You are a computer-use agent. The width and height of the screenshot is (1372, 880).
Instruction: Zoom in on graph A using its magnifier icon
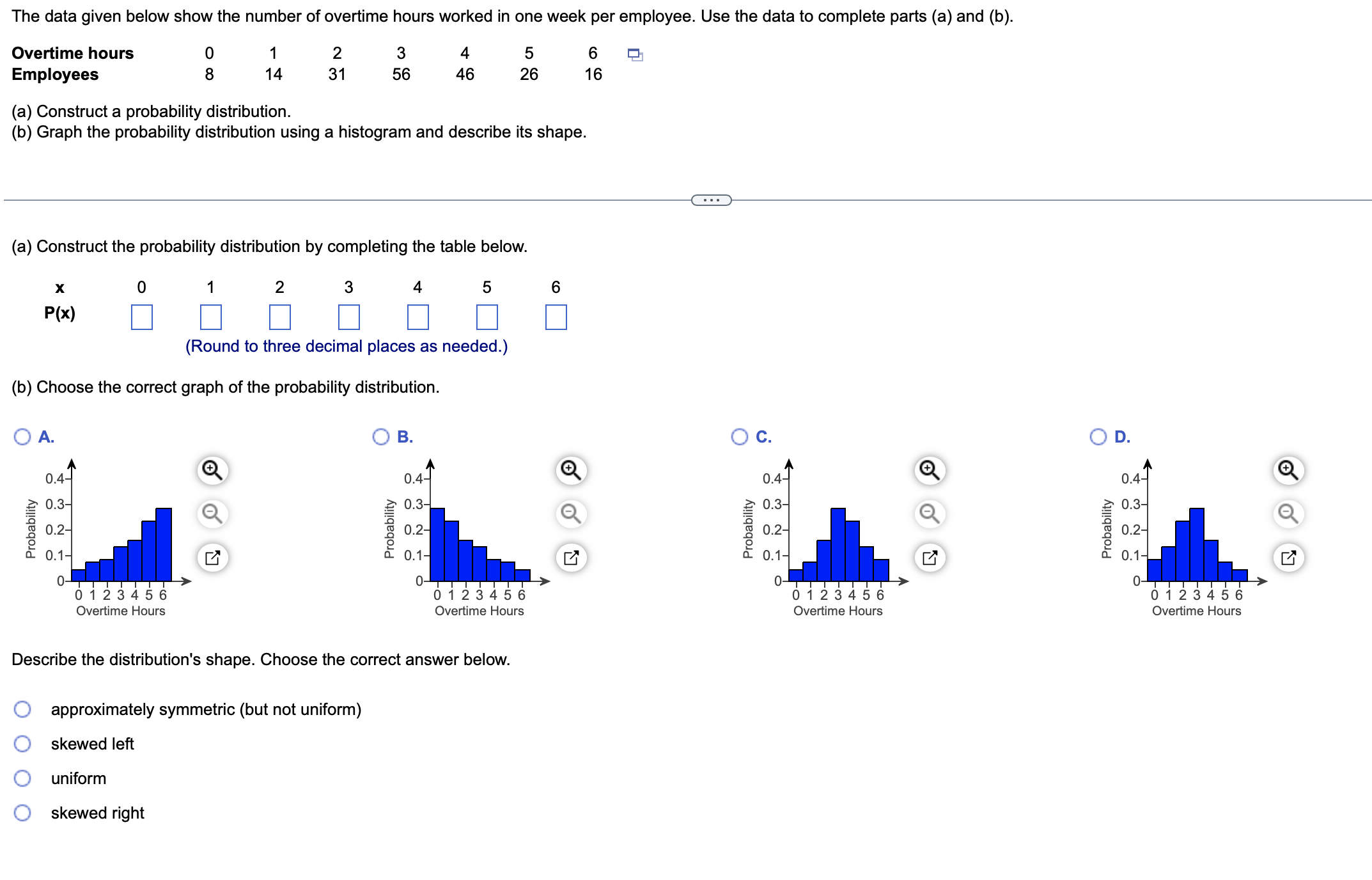pos(213,470)
